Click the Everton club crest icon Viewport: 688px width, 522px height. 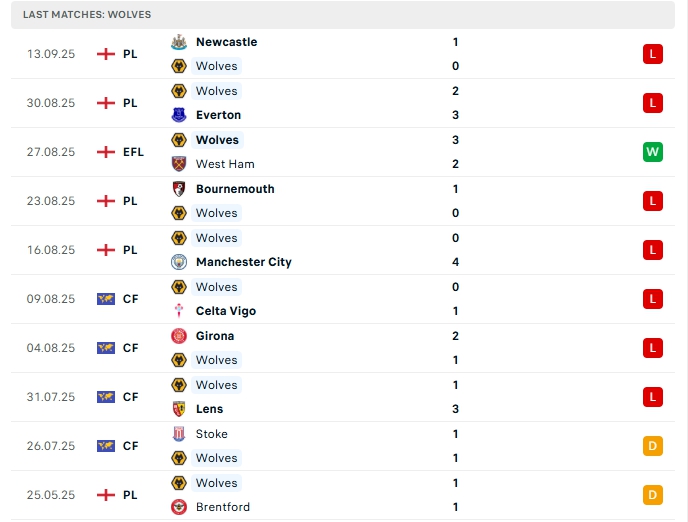point(180,115)
